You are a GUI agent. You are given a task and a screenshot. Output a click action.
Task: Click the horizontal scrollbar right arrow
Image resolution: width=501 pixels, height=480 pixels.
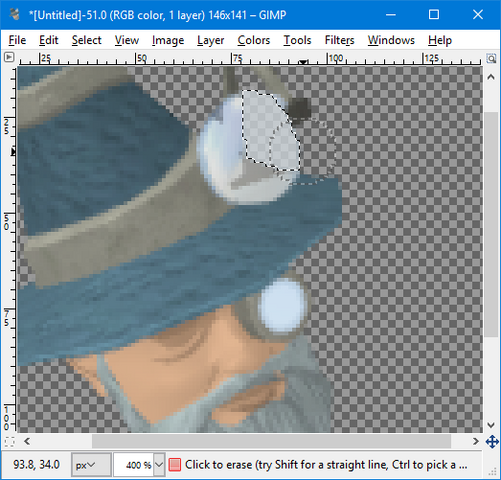476,441
